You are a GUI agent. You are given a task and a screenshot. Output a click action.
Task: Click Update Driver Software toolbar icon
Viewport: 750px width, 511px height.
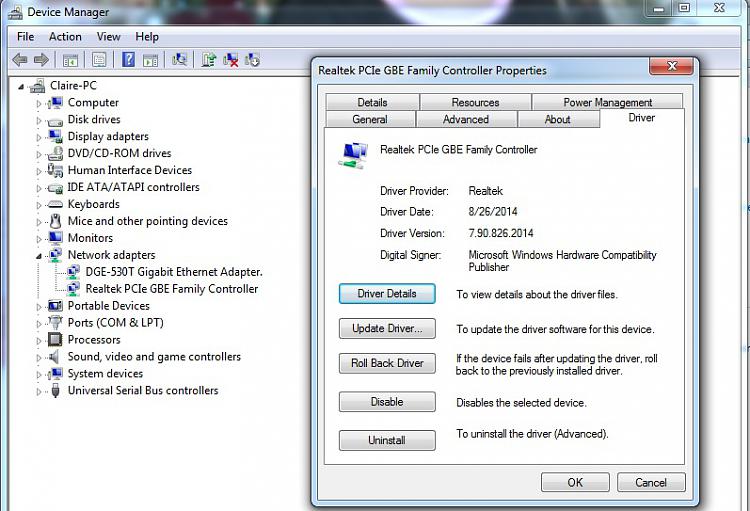click(x=209, y=60)
